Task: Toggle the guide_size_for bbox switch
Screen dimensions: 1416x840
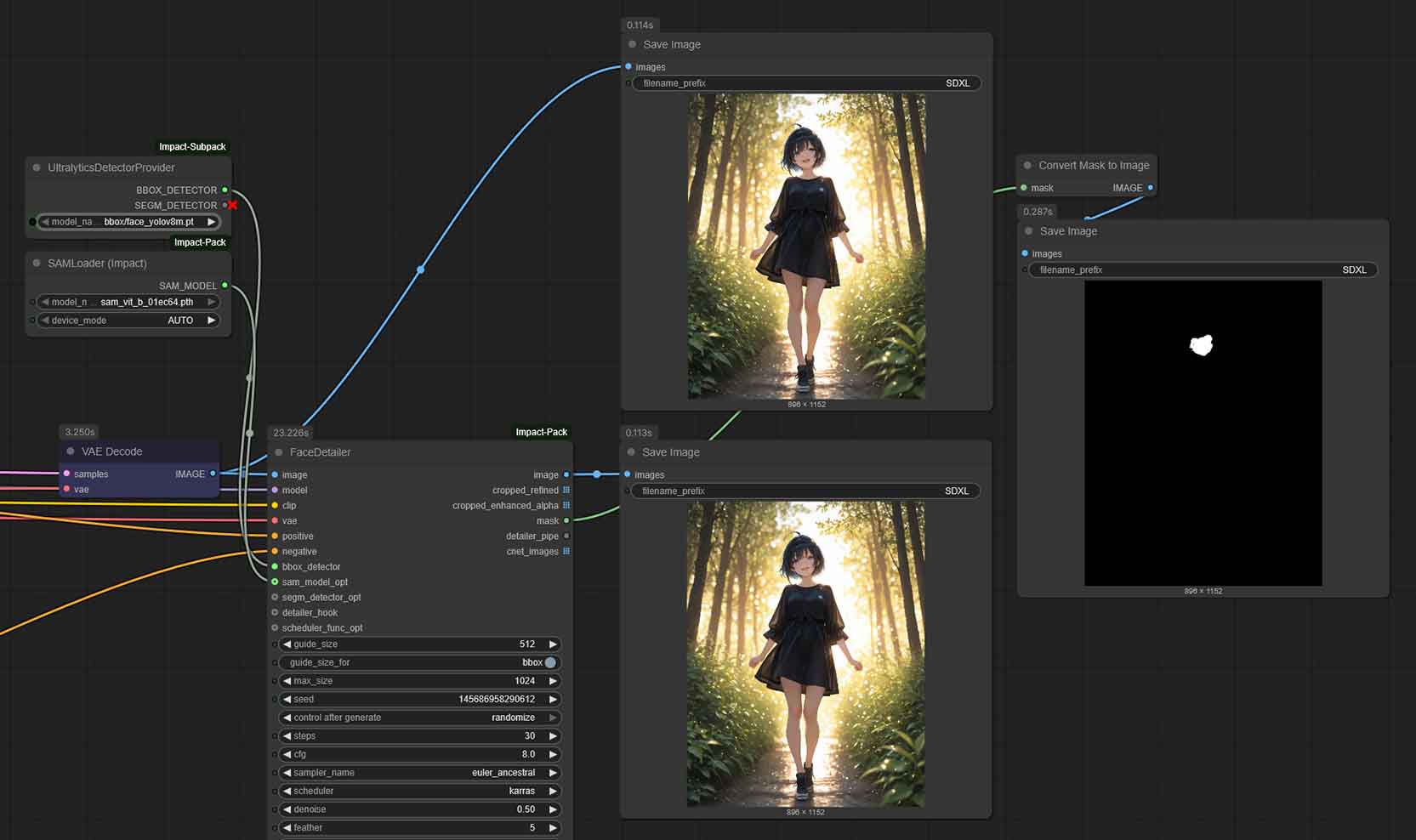Action: point(550,662)
